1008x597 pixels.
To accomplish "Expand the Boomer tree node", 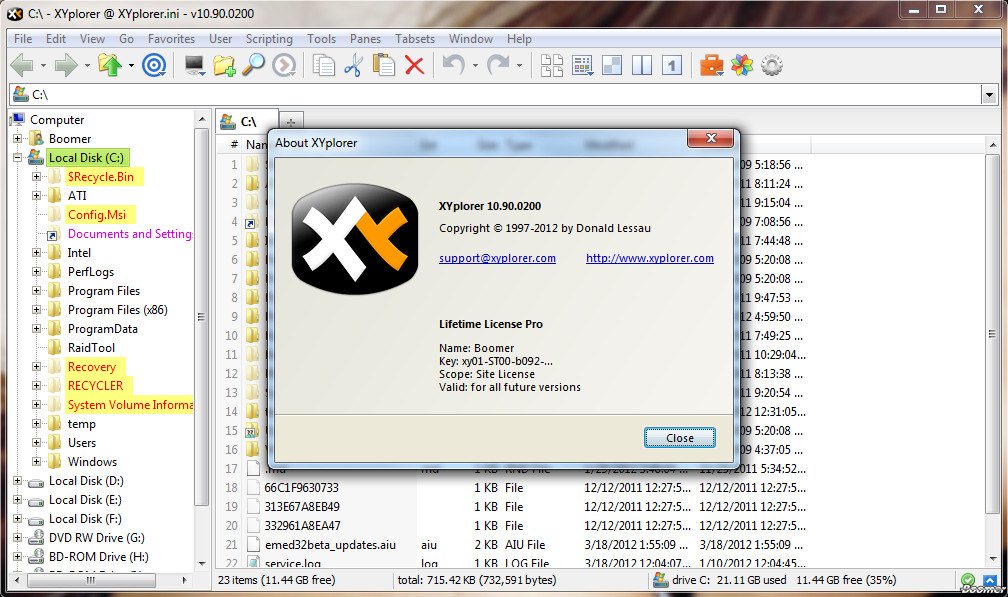I will [17, 138].
